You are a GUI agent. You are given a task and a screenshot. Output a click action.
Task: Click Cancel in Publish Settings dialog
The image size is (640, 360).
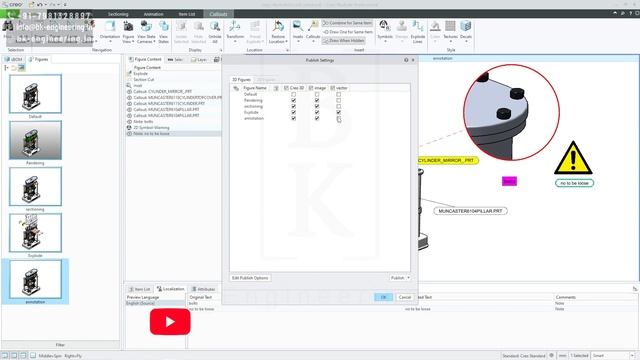click(404, 297)
